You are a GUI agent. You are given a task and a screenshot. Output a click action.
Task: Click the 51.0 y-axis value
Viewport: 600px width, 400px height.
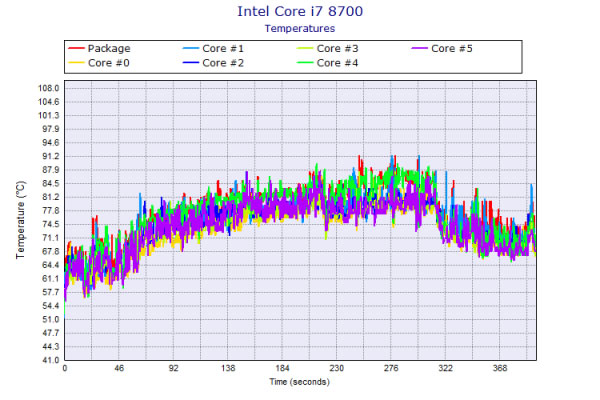click(x=51, y=319)
